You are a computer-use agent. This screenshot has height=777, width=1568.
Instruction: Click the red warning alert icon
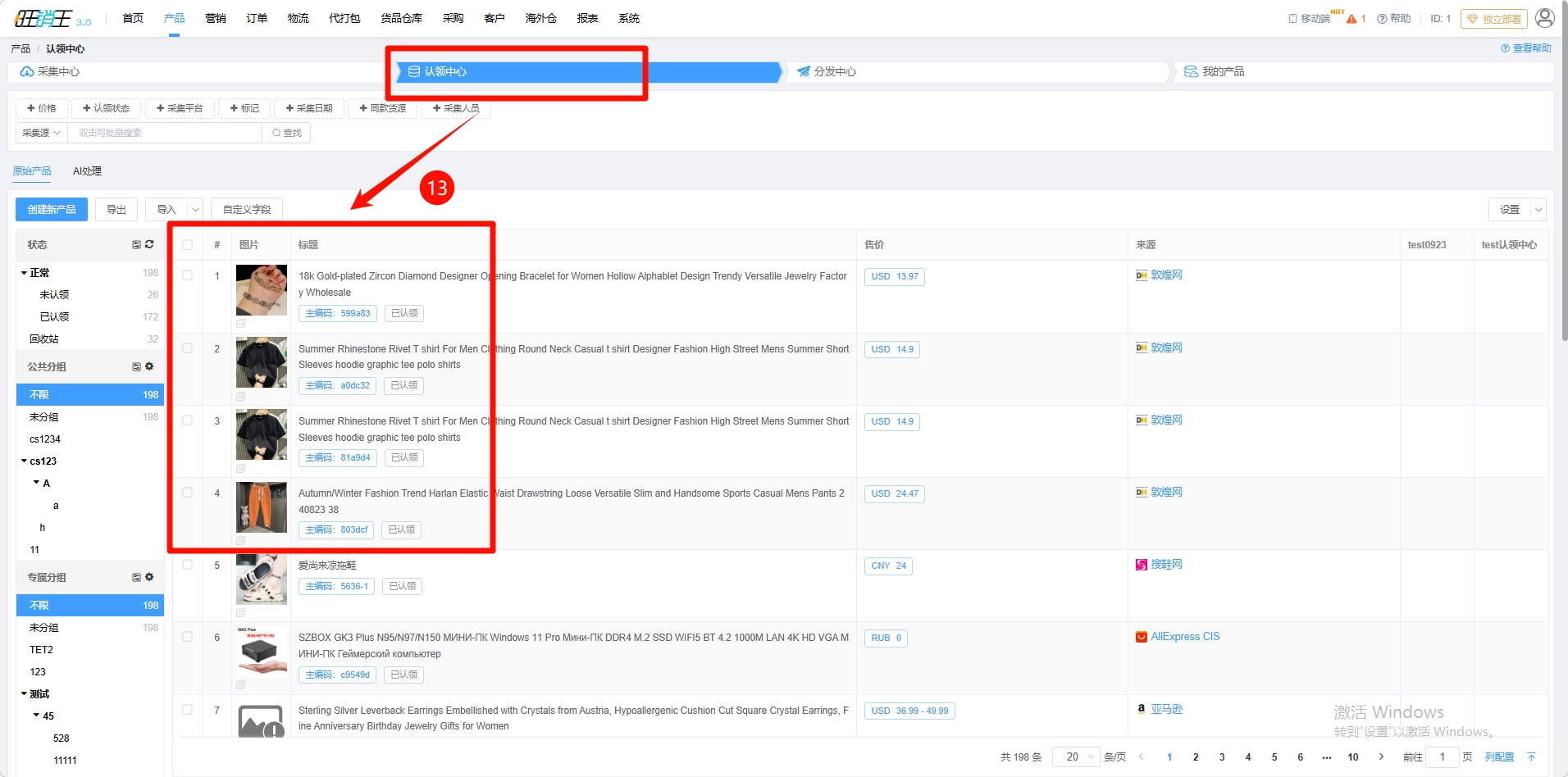(1351, 19)
